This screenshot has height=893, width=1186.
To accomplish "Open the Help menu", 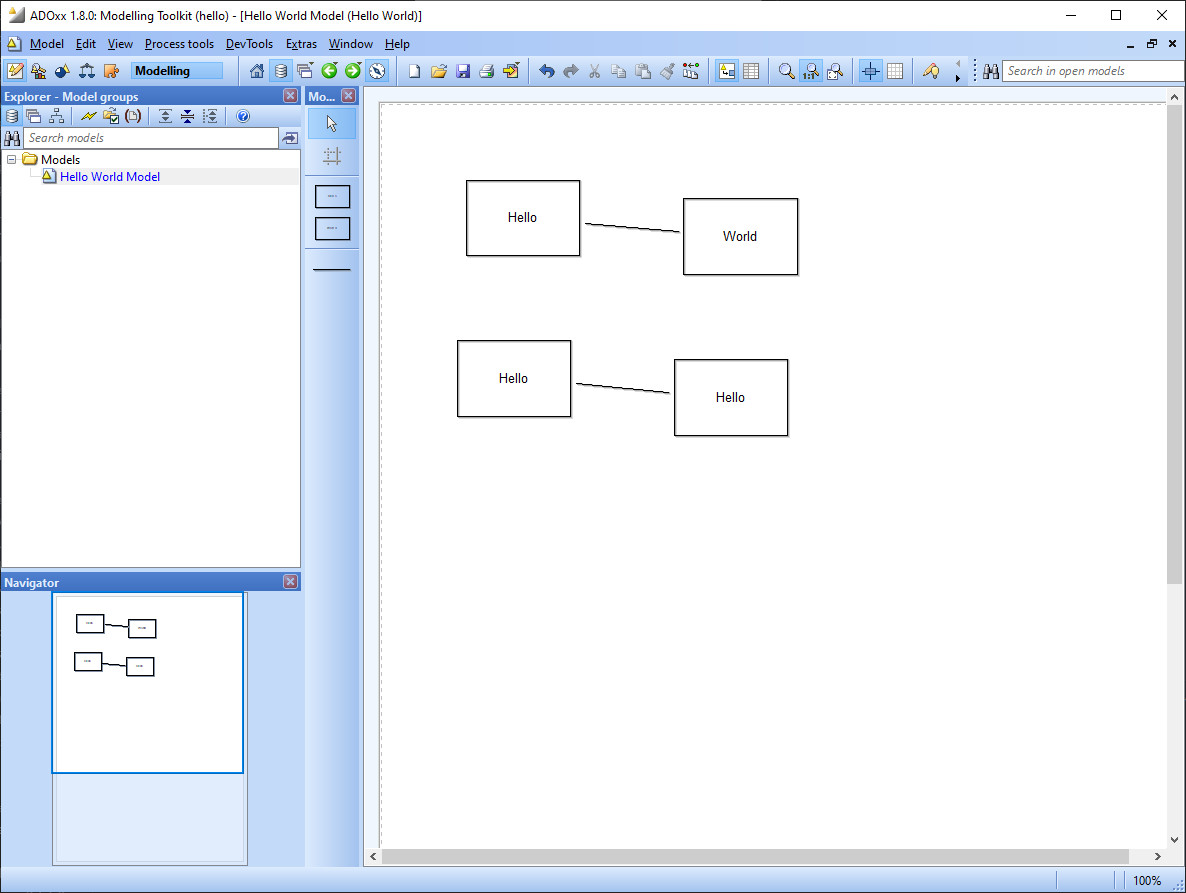I will [x=396, y=44].
